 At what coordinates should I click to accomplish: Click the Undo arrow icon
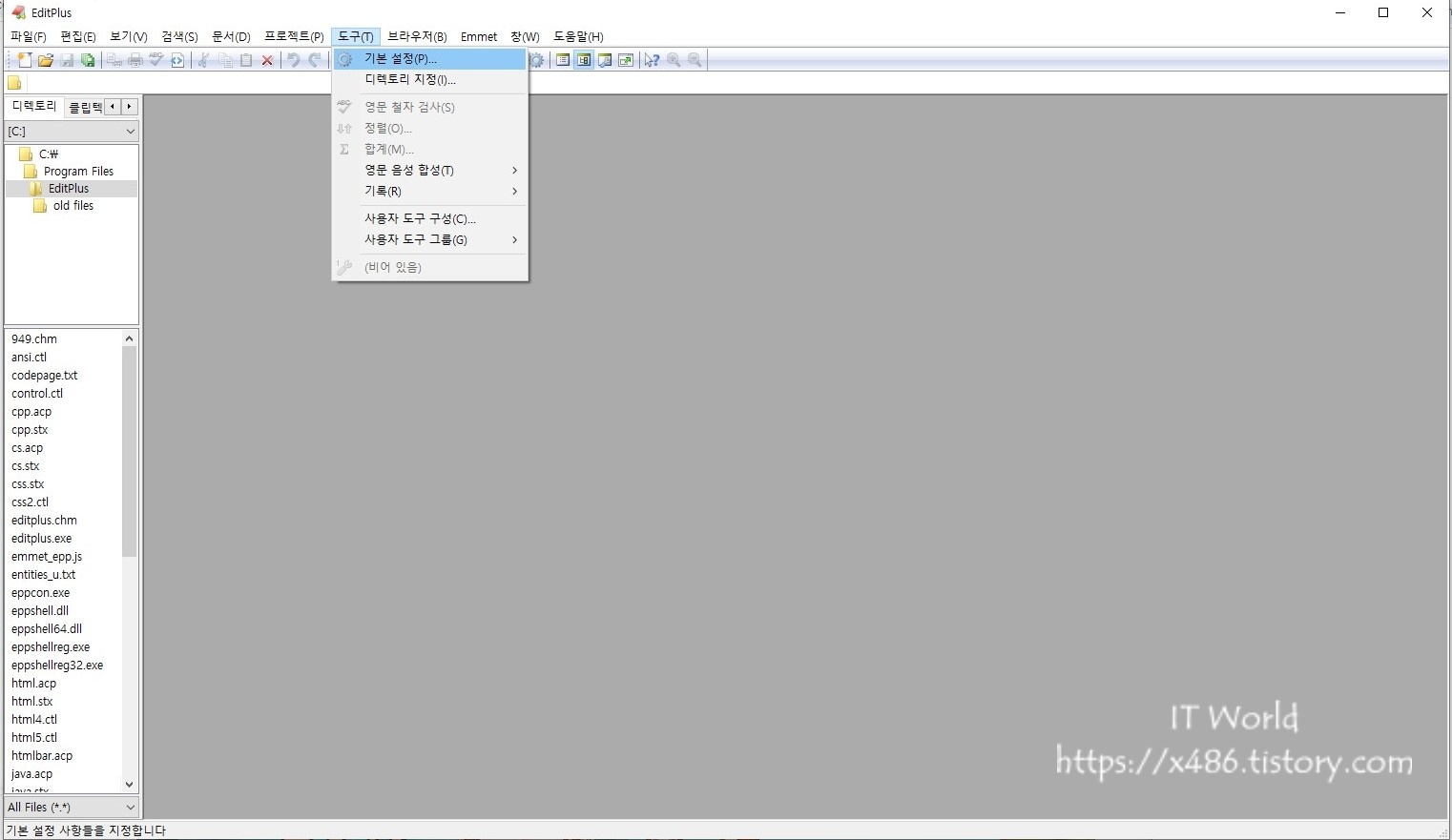coord(294,60)
